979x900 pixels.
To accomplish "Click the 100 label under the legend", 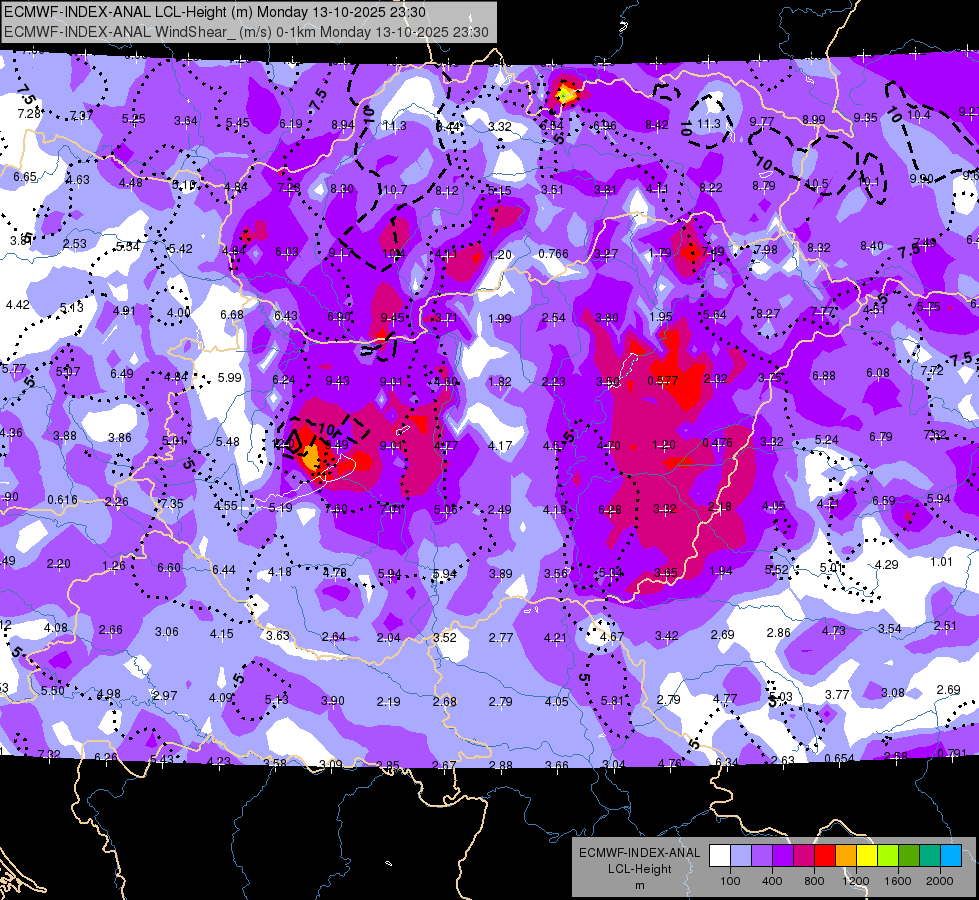I will pyautogui.click(x=729, y=880).
